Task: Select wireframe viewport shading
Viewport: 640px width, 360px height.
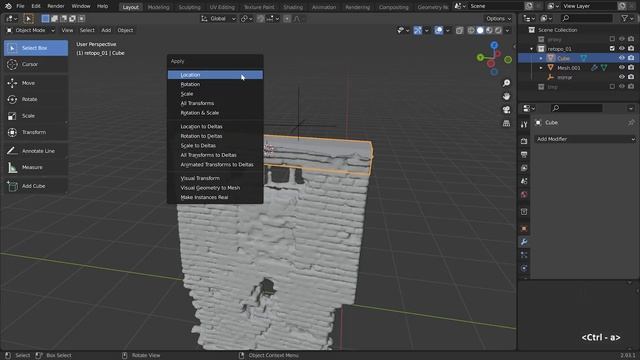Action: coord(471,31)
